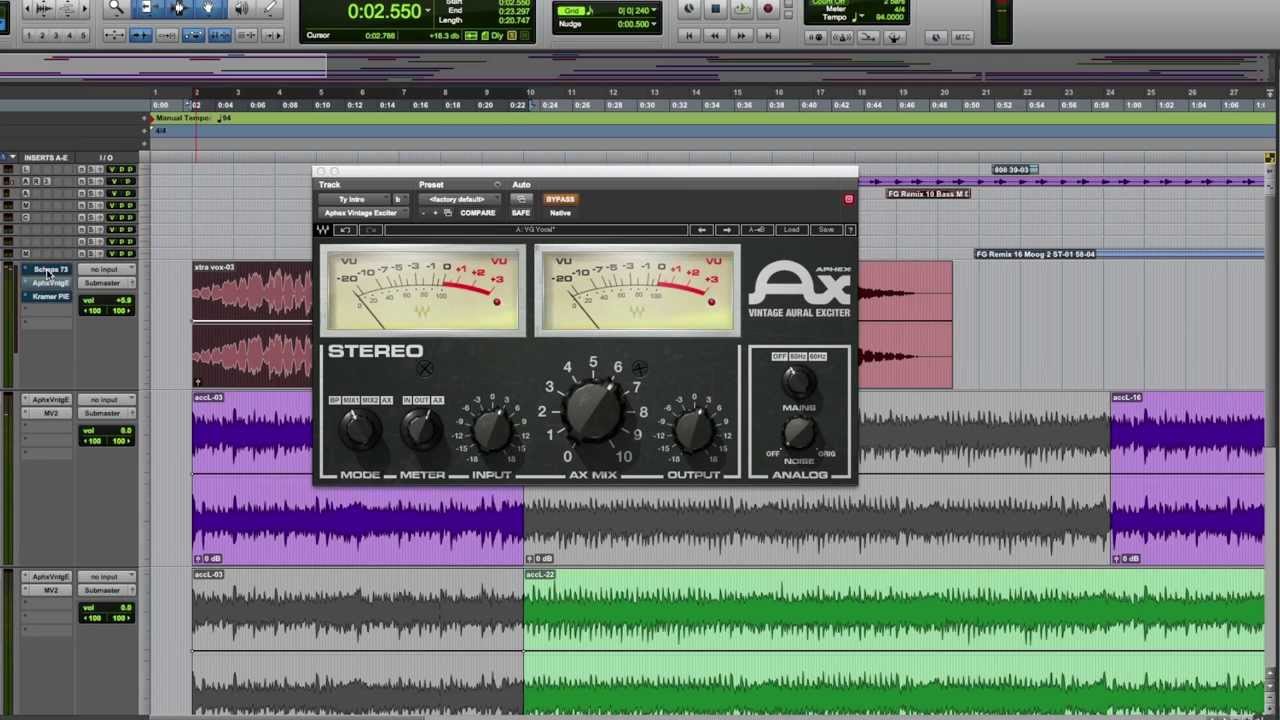Toggle the COMPARE button in plugin header
Viewport: 1280px width, 720px height.
tap(477, 213)
